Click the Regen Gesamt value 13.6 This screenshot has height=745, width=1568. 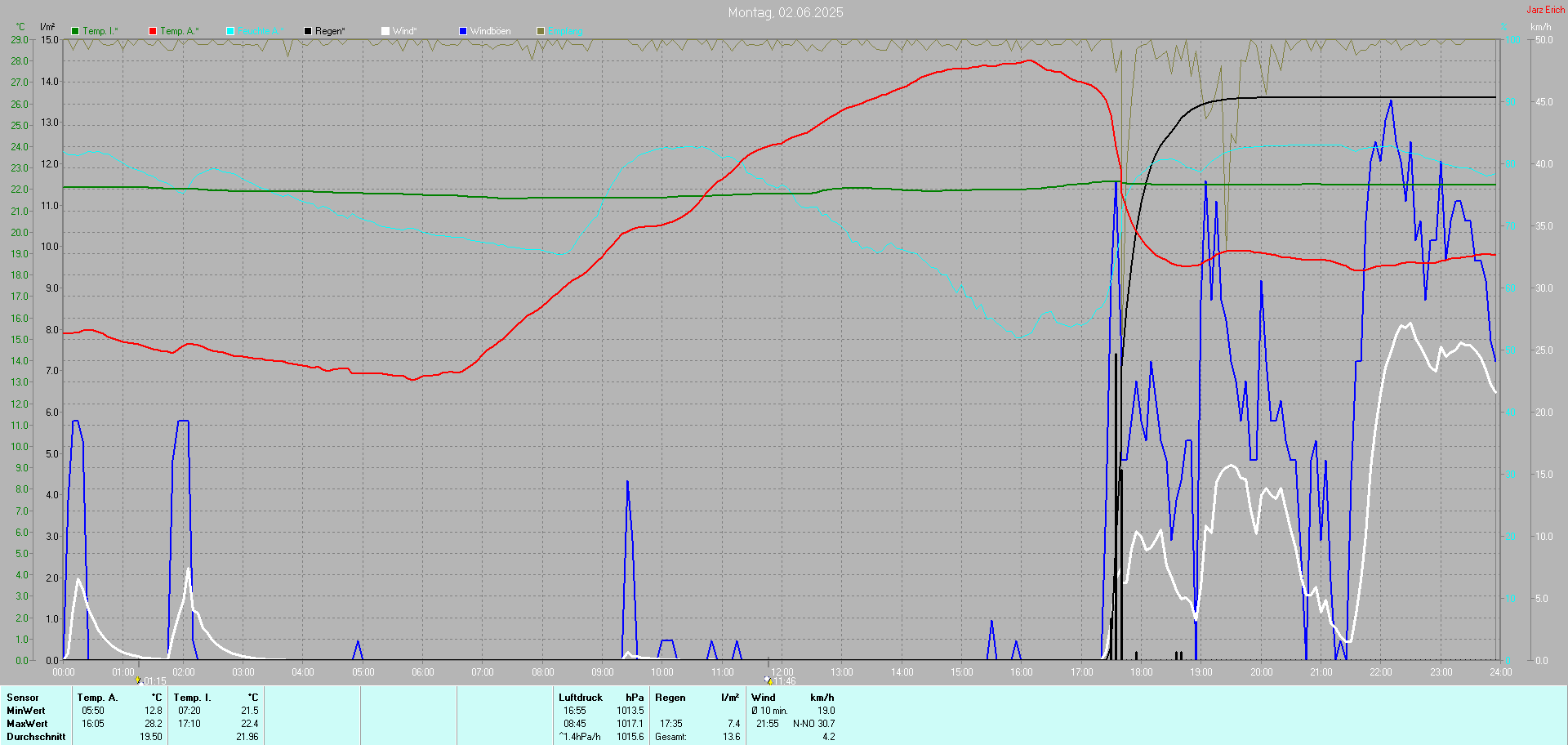click(x=731, y=737)
